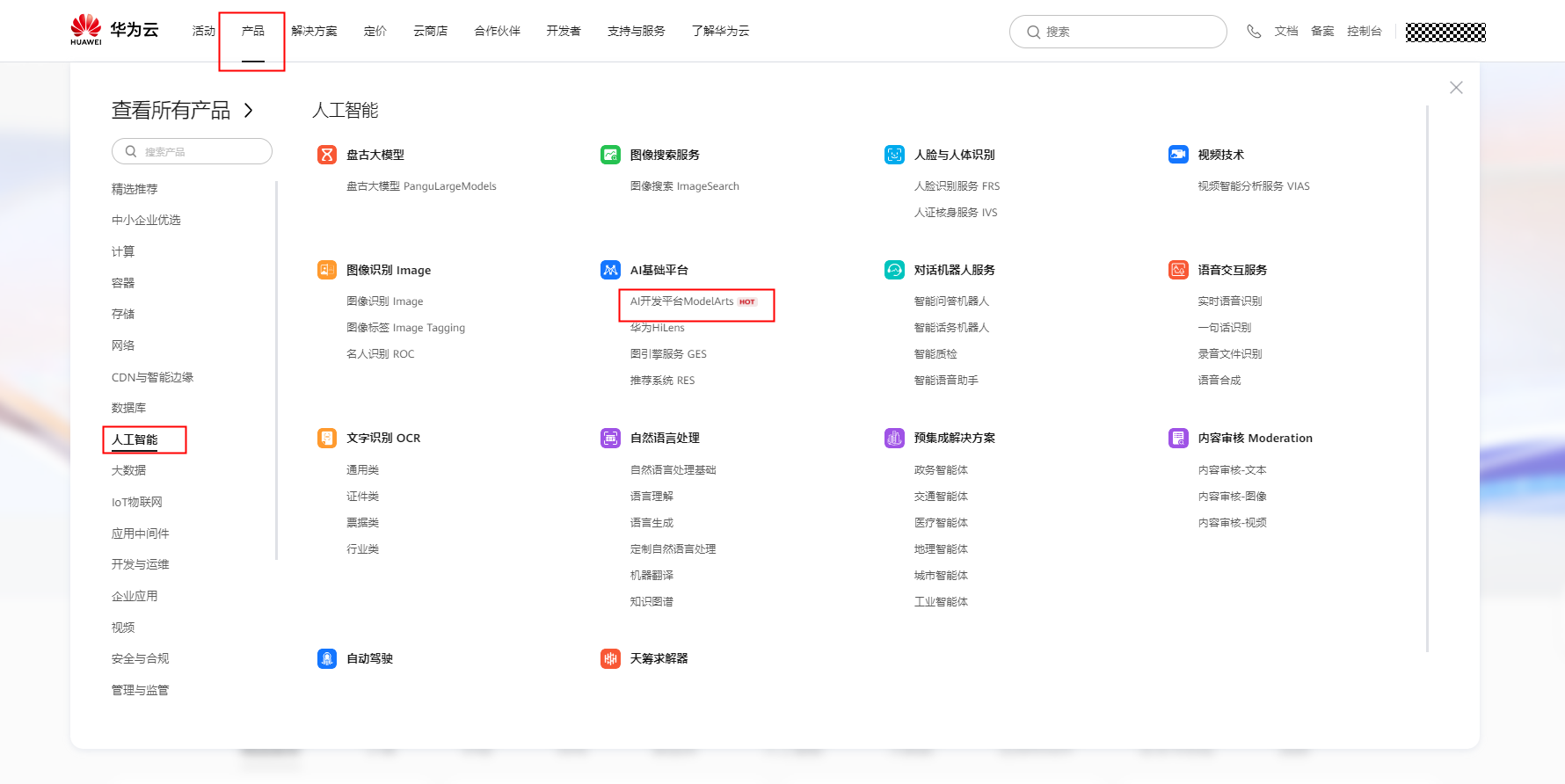Open the 文档 link
The image size is (1565, 784).
tap(1286, 31)
